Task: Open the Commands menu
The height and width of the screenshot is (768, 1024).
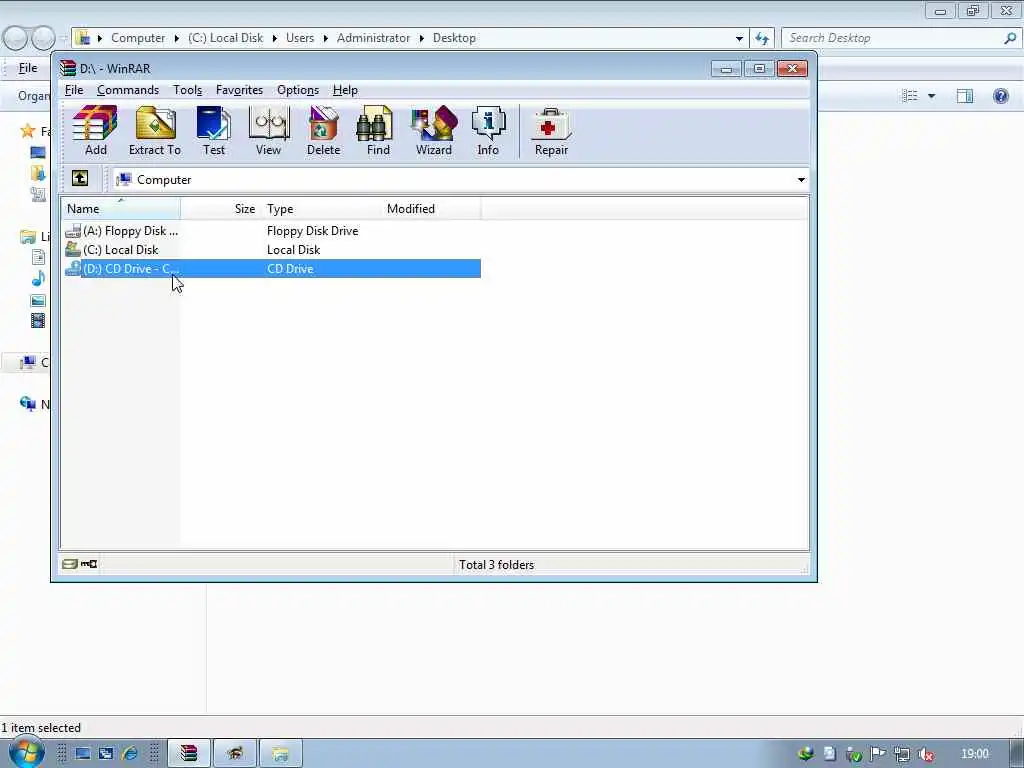Action: tap(128, 90)
